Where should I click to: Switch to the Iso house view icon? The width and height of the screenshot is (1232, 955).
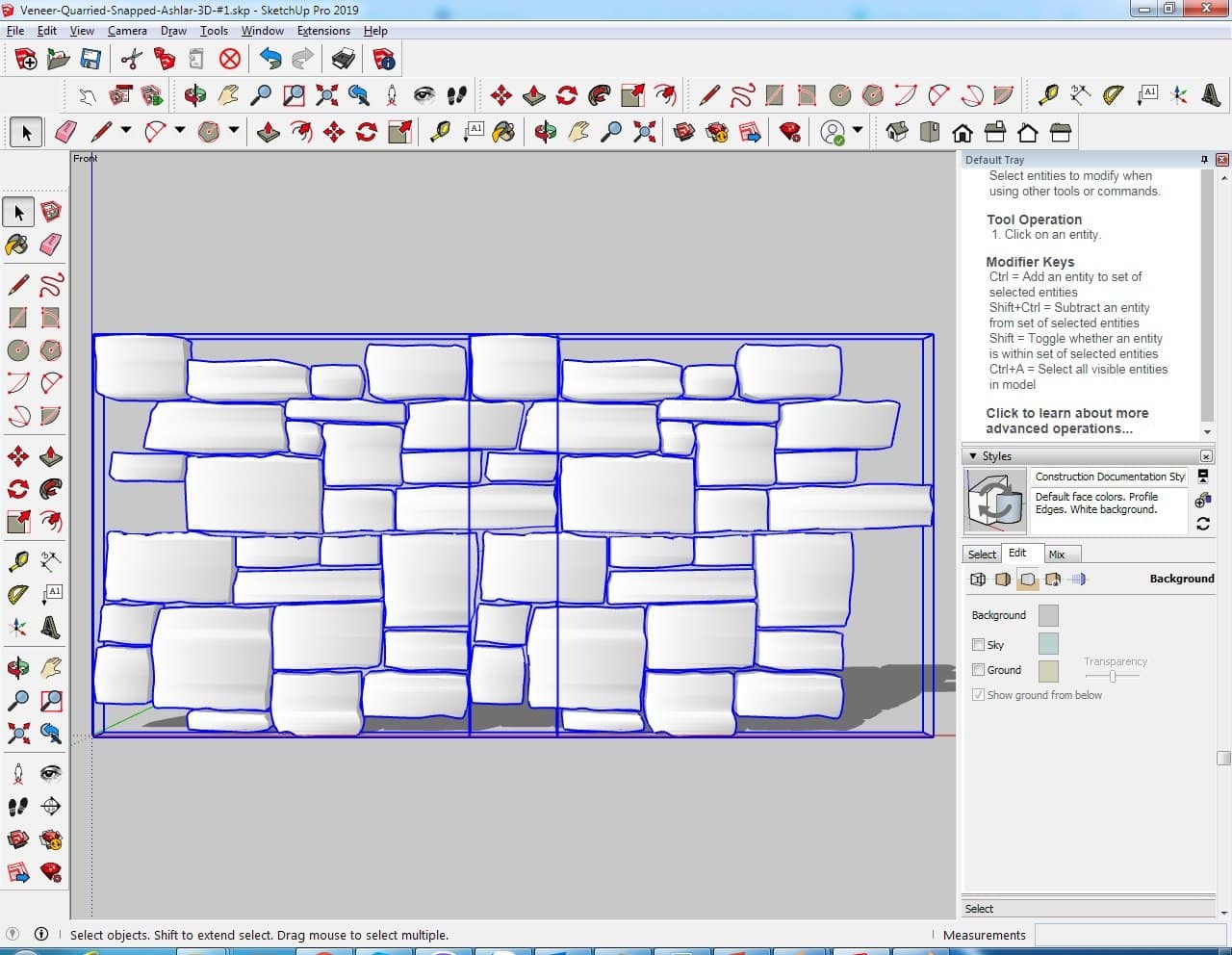pyautogui.click(x=897, y=132)
